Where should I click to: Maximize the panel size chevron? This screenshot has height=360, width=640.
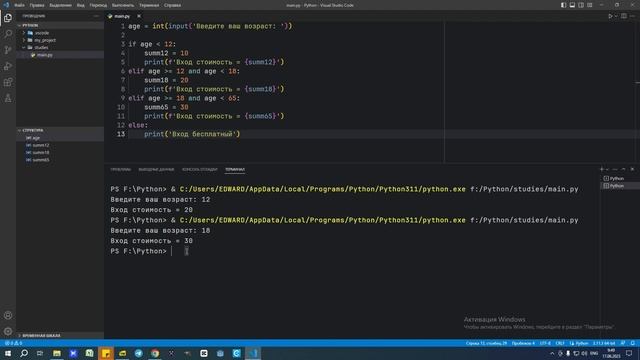[623, 169]
